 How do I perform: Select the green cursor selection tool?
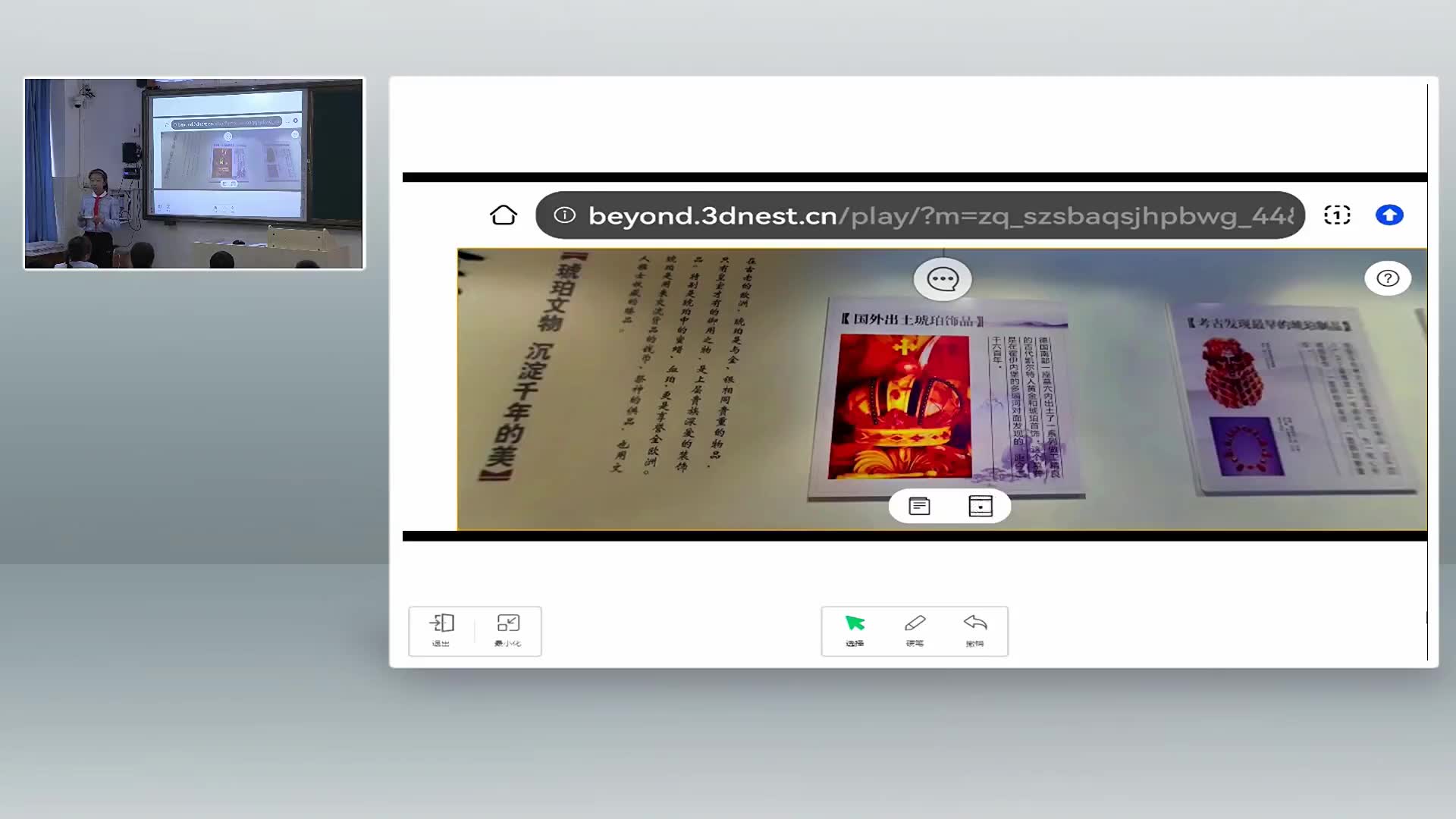[x=855, y=631]
